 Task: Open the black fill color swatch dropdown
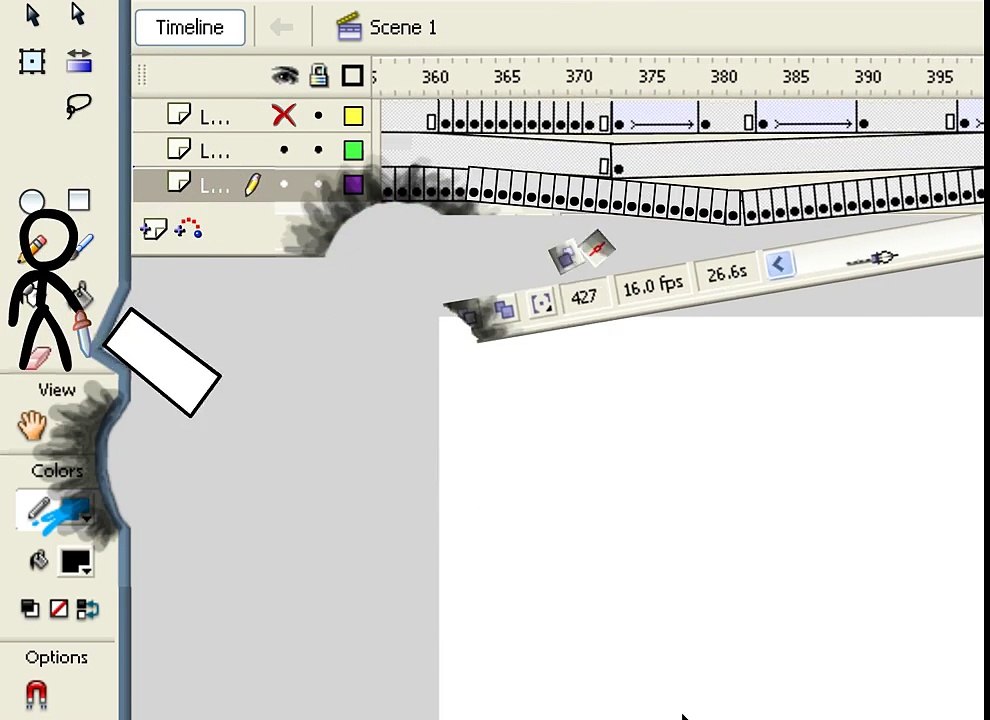click(x=76, y=561)
